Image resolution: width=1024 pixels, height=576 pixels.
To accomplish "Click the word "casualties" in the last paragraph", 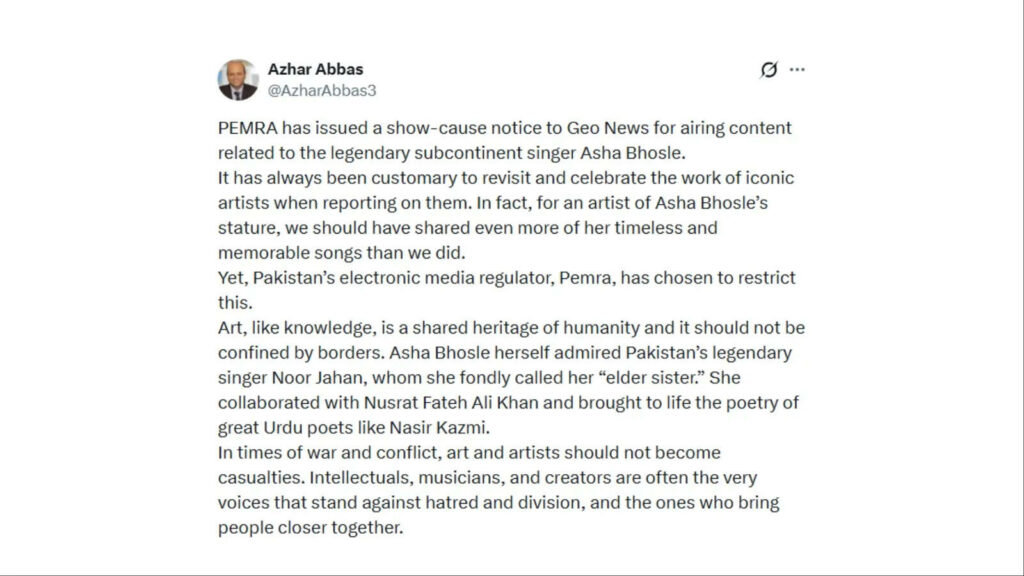I will click(x=256, y=476).
